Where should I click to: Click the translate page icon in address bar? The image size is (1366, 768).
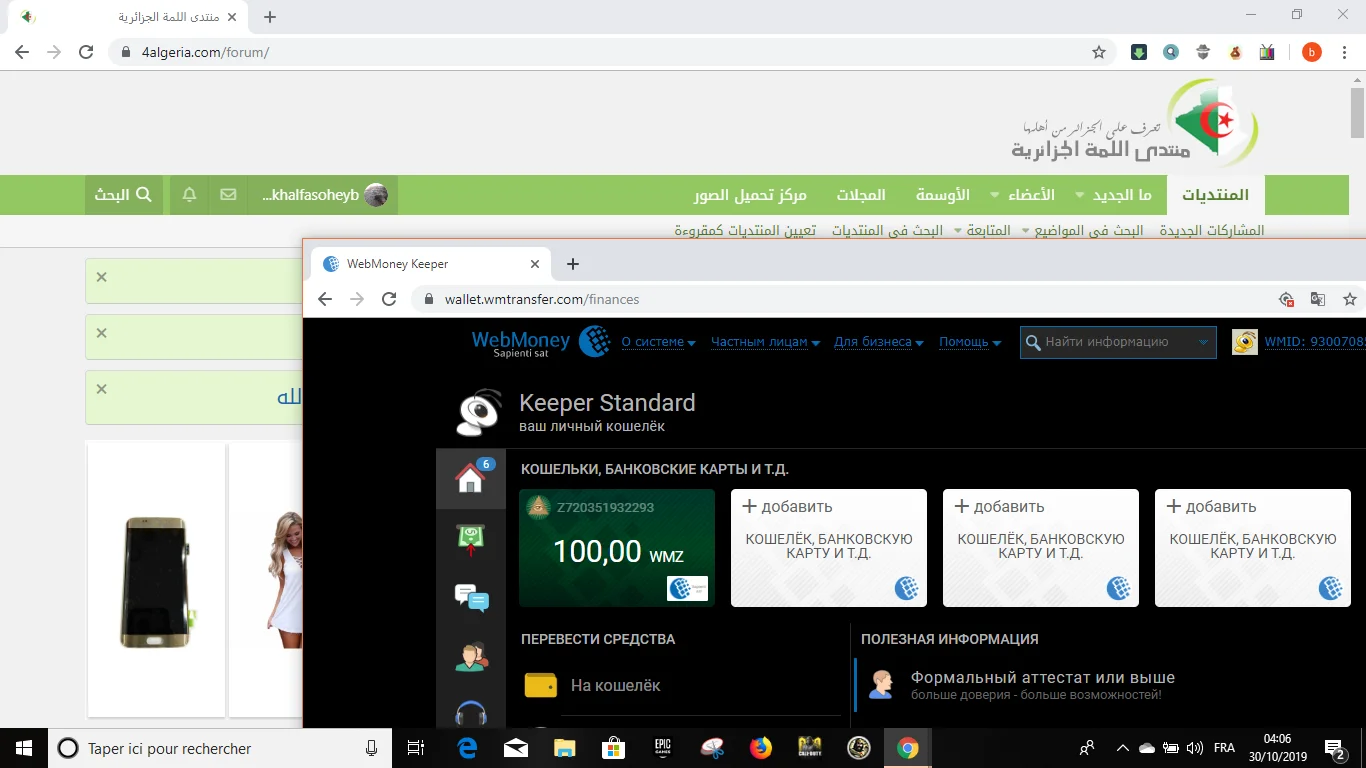pos(1318,299)
